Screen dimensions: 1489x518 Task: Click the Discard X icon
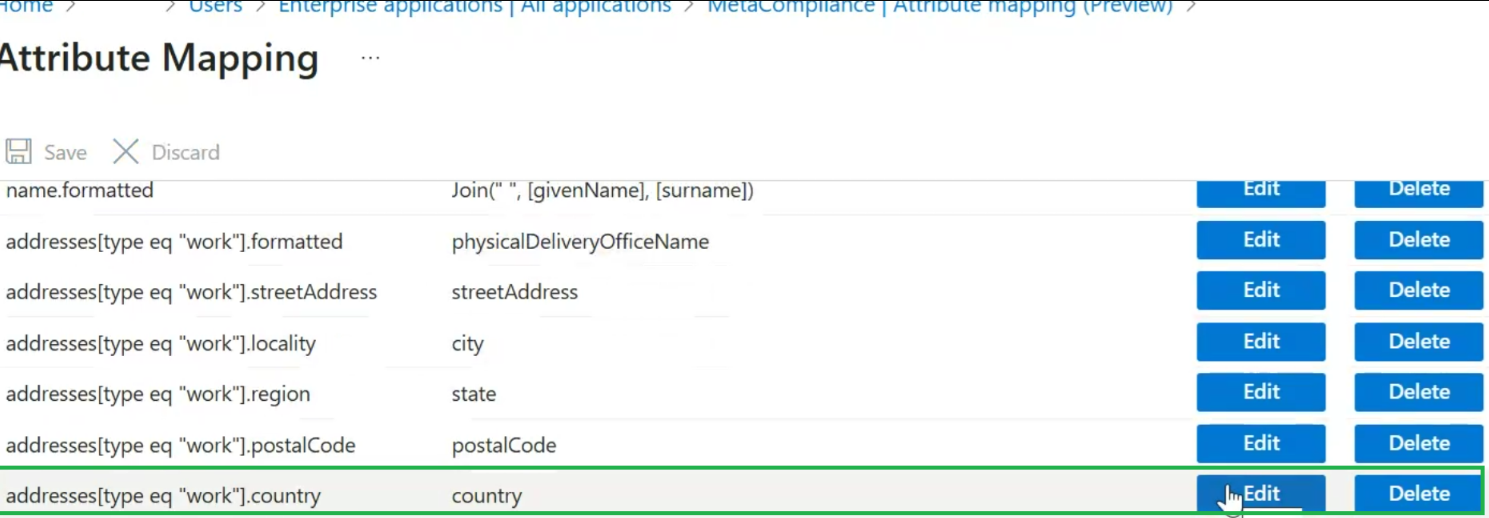point(126,152)
